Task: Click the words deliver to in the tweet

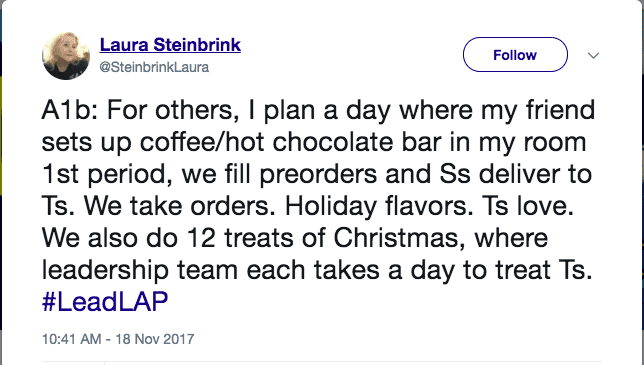Action: click(x=535, y=174)
